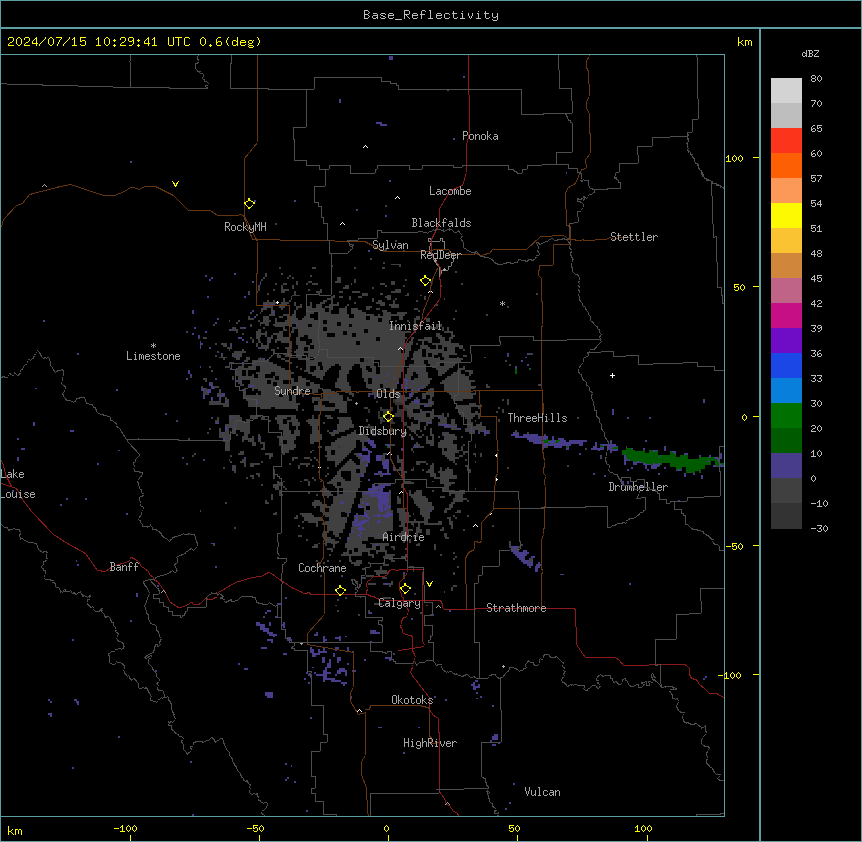Click the Blackfalds city label

(x=441, y=223)
